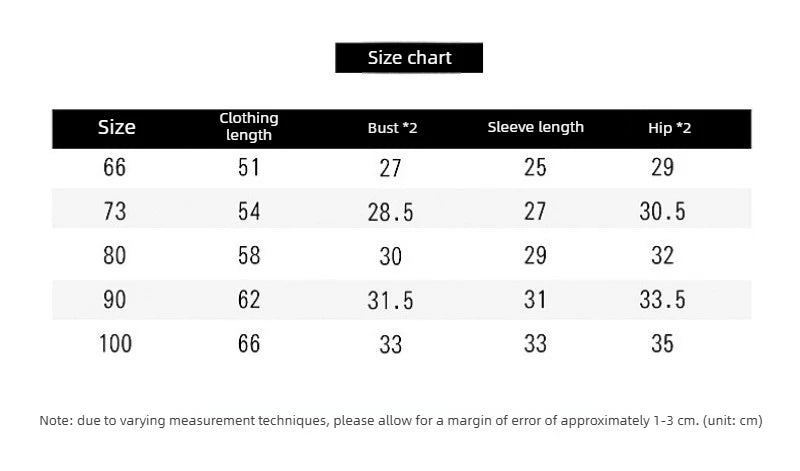Click size 80 row label
This screenshot has width=800, height=471.
point(114,255)
